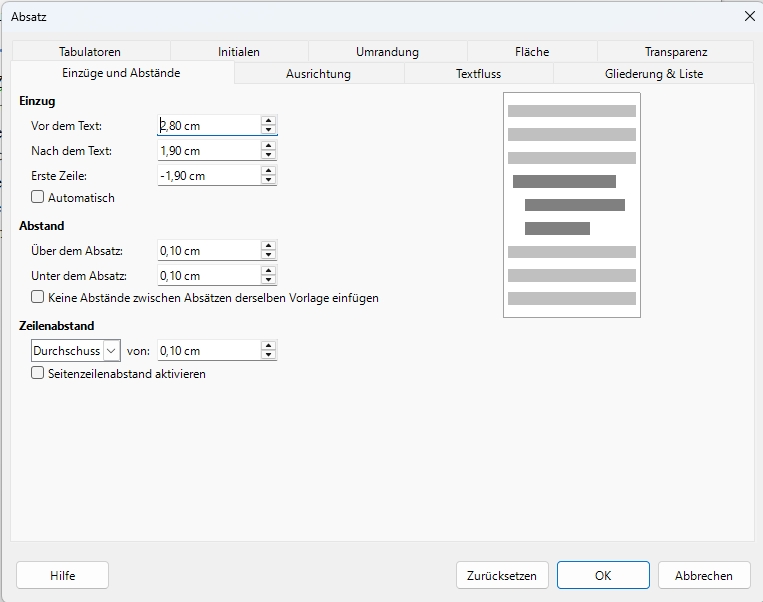
Task: Open the Tabulatoren tab
Action: pyautogui.click(x=90, y=52)
